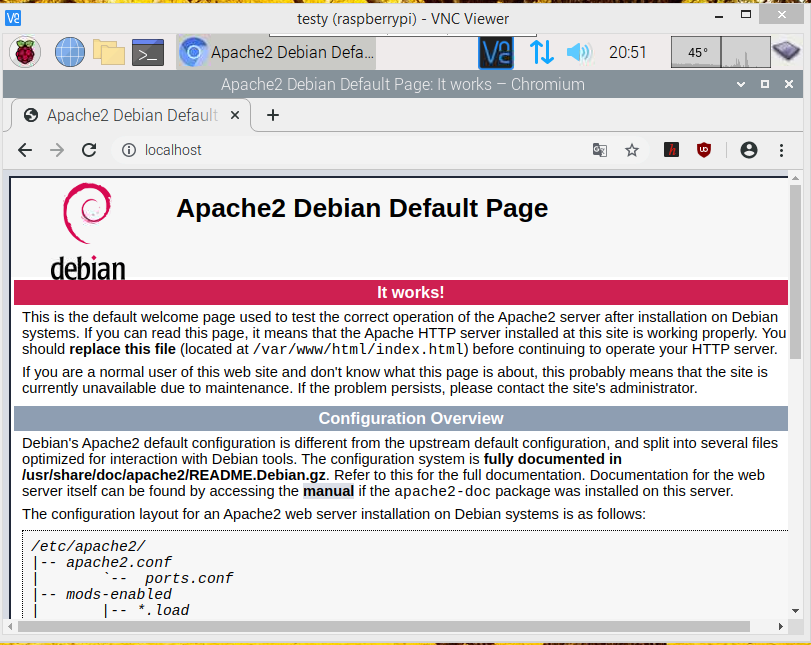The height and width of the screenshot is (645, 811).
Task: Open the File Manager folder icon
Action: 108,52
